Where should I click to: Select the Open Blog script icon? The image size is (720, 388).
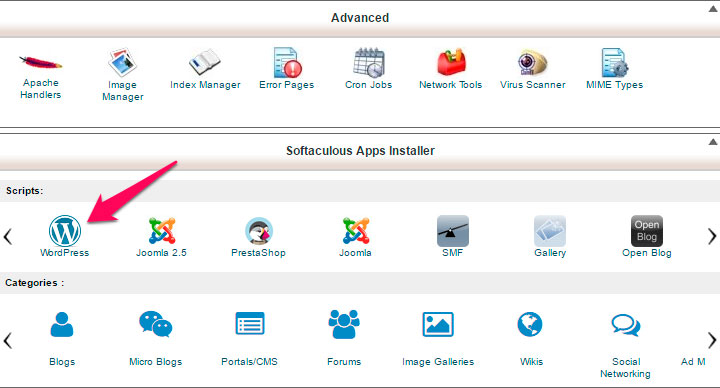[x=647, y=231]
